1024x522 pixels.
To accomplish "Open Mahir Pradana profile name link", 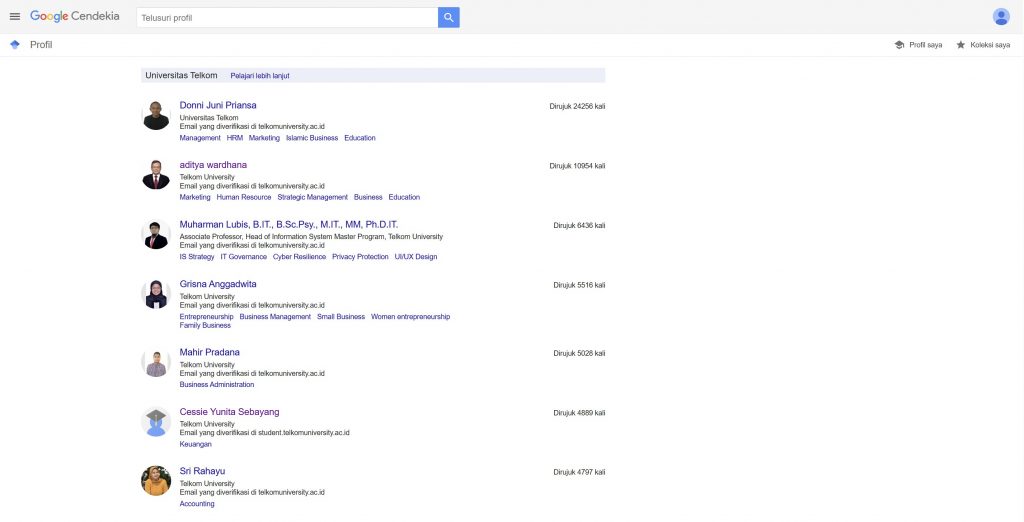I will (x=210, y=352).
